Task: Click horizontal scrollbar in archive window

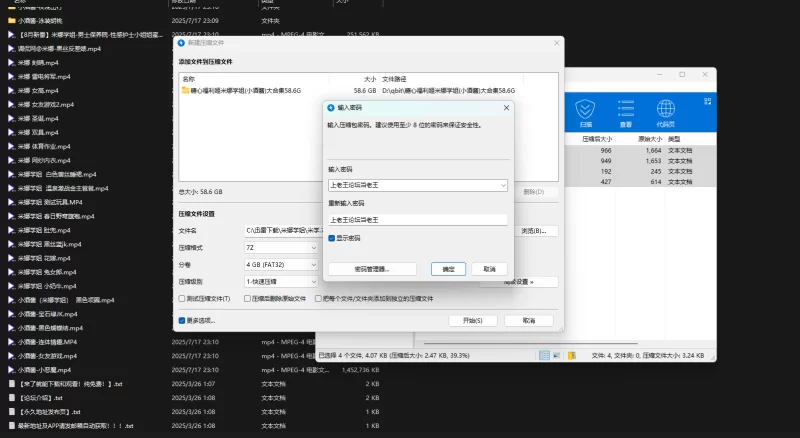Action: pos(531,343)
